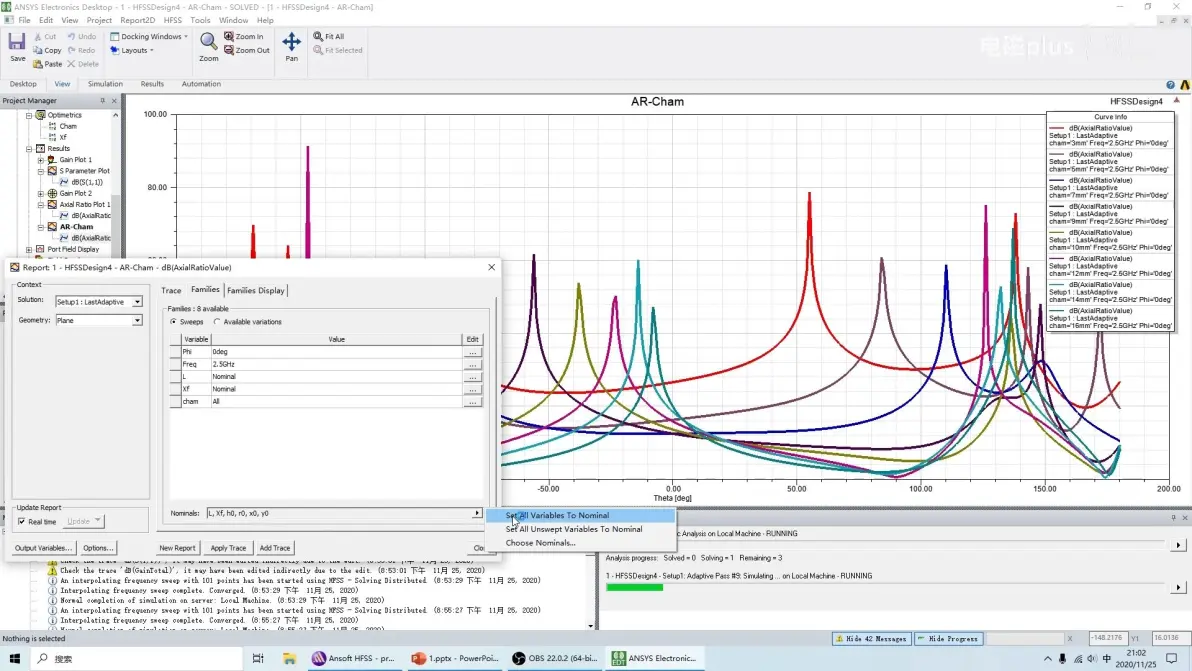Open the Windows Start menu

click(x=14, y=658)
